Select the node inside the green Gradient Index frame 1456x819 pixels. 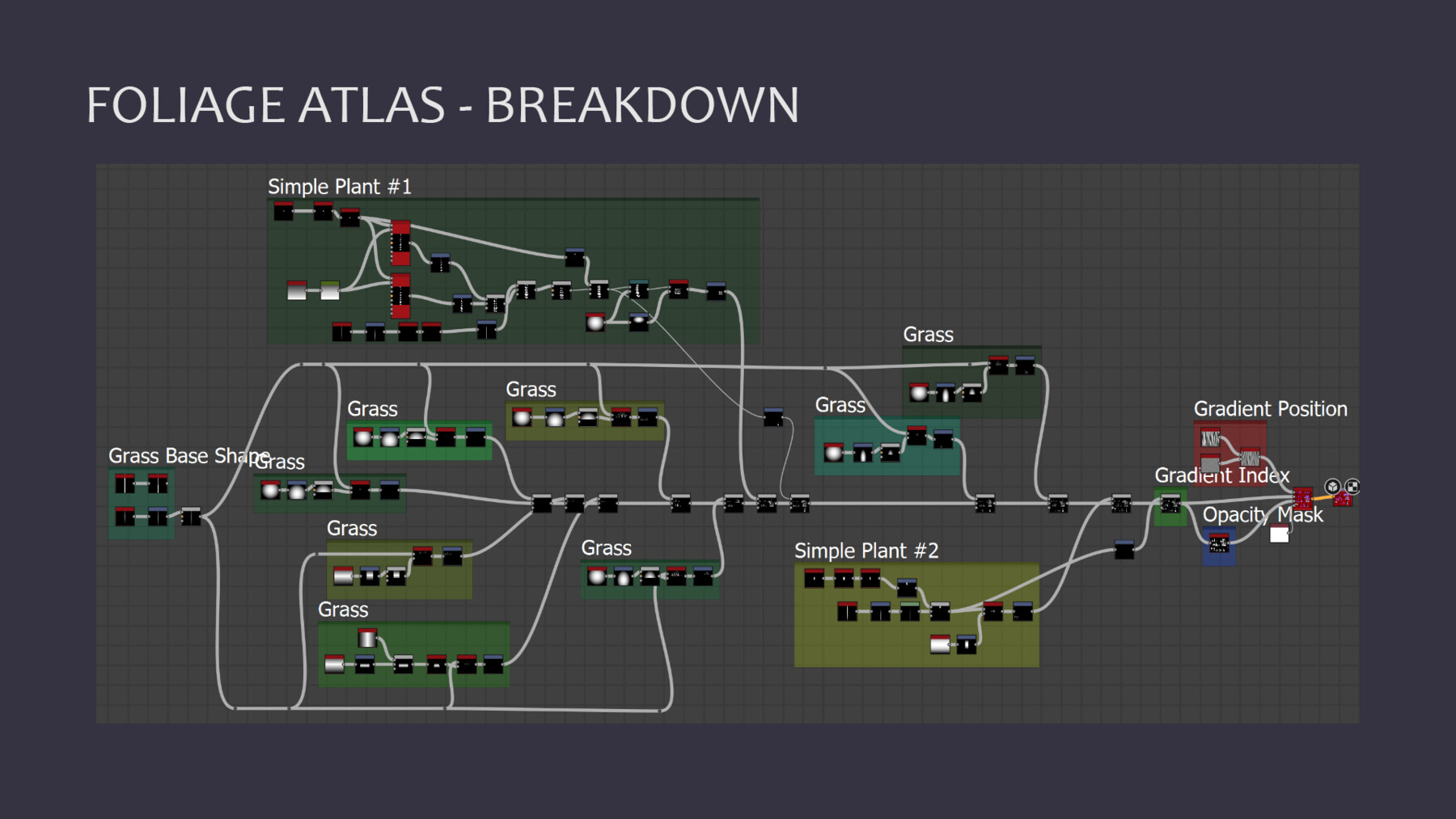click(1170, 503)
